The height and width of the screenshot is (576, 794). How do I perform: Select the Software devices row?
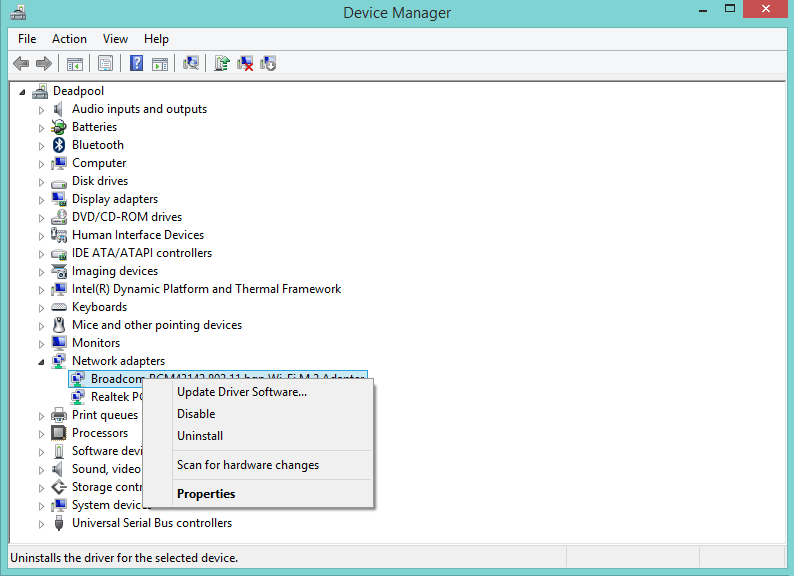pos(106,451)
